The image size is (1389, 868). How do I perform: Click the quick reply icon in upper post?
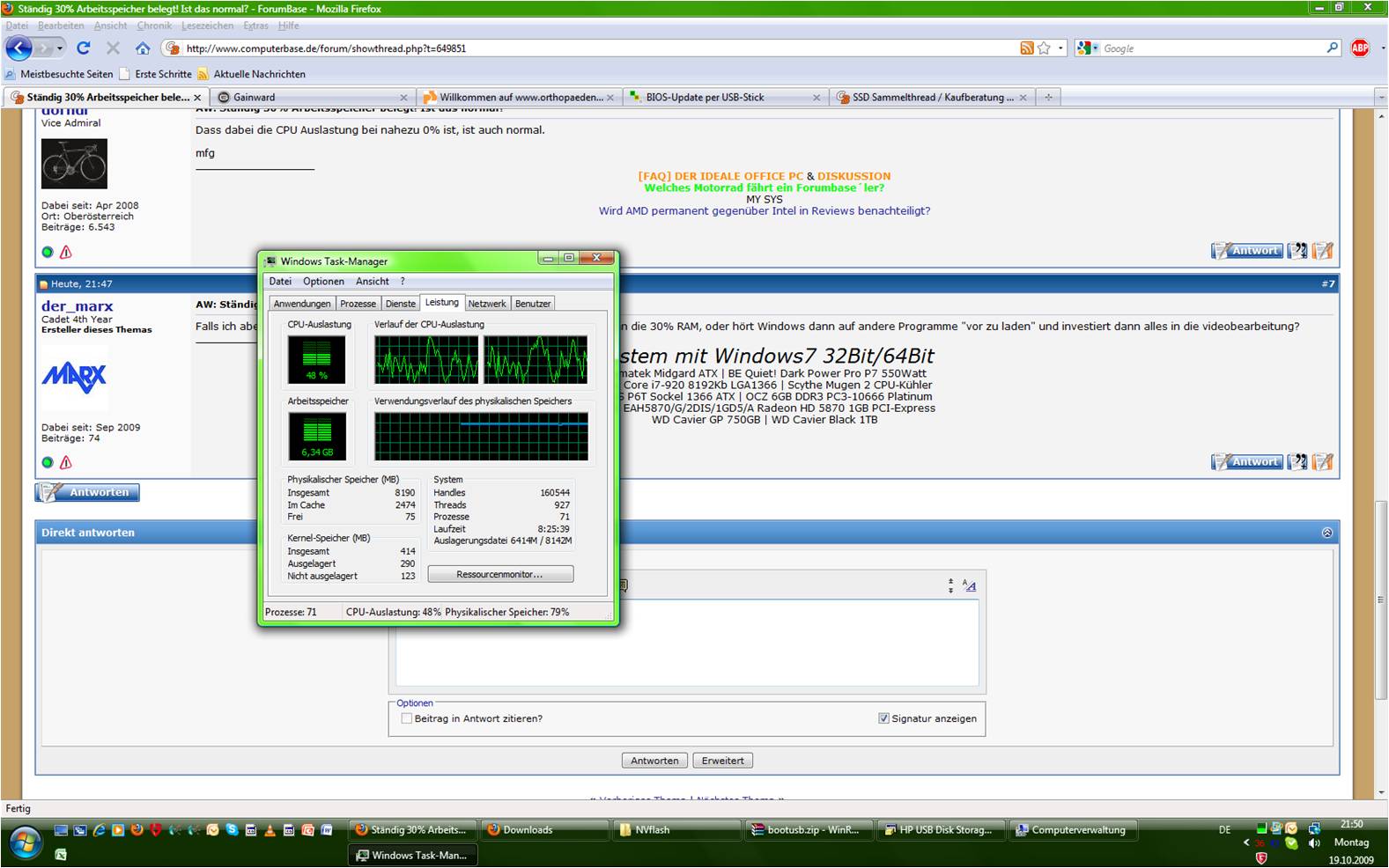tap(1323, 251)
